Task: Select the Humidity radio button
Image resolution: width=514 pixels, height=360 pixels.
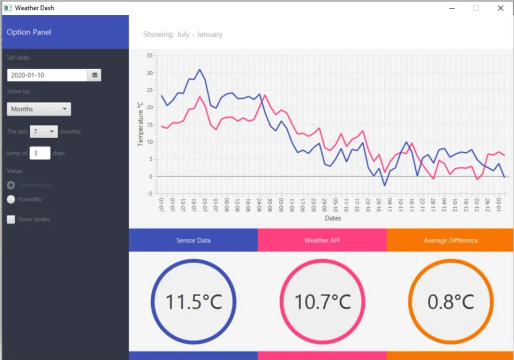Action: click(11, 199)
